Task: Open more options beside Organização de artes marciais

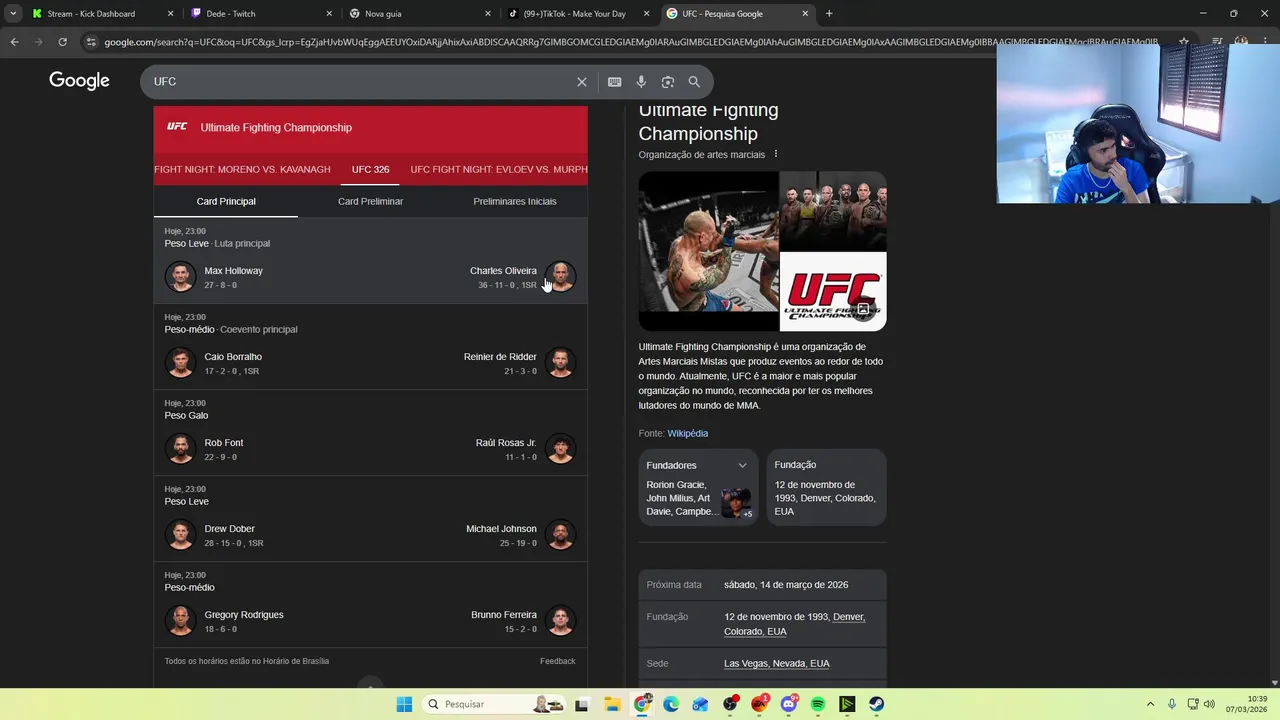Action: coord(776,154)
